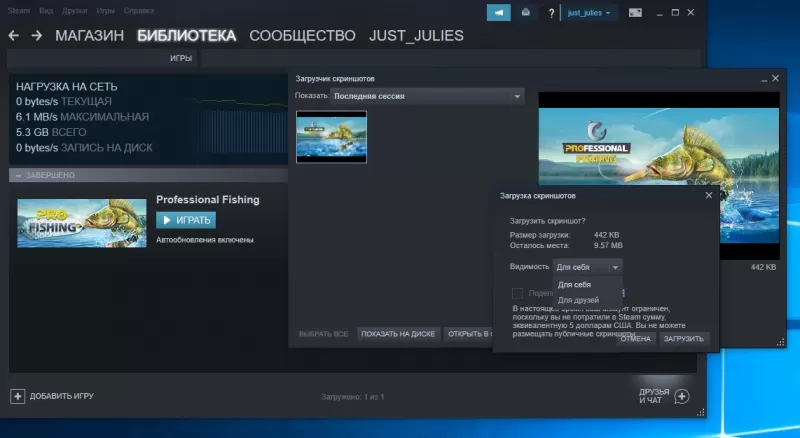Click Загружено: 1 из 1 status text

pos(353,397)
